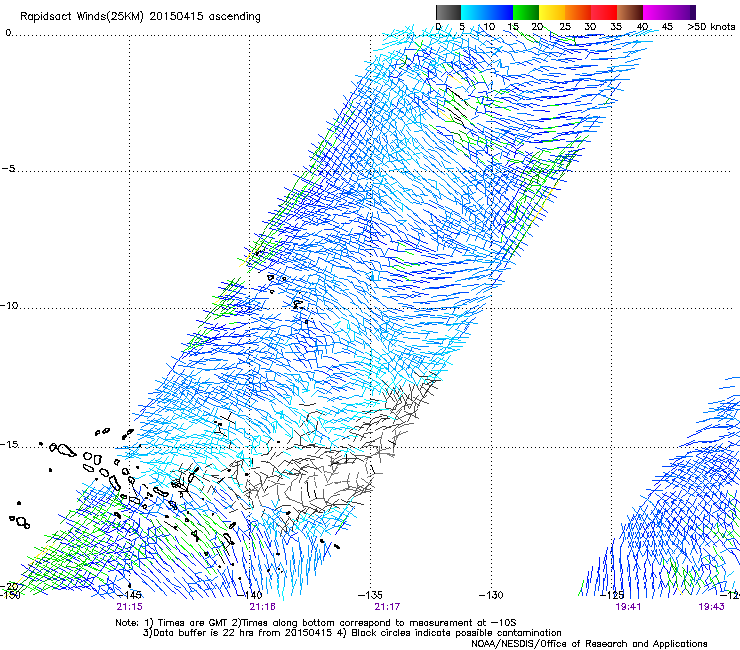
Task: Click the gray 0-5 knots color swatch
Action: [449, 12]
